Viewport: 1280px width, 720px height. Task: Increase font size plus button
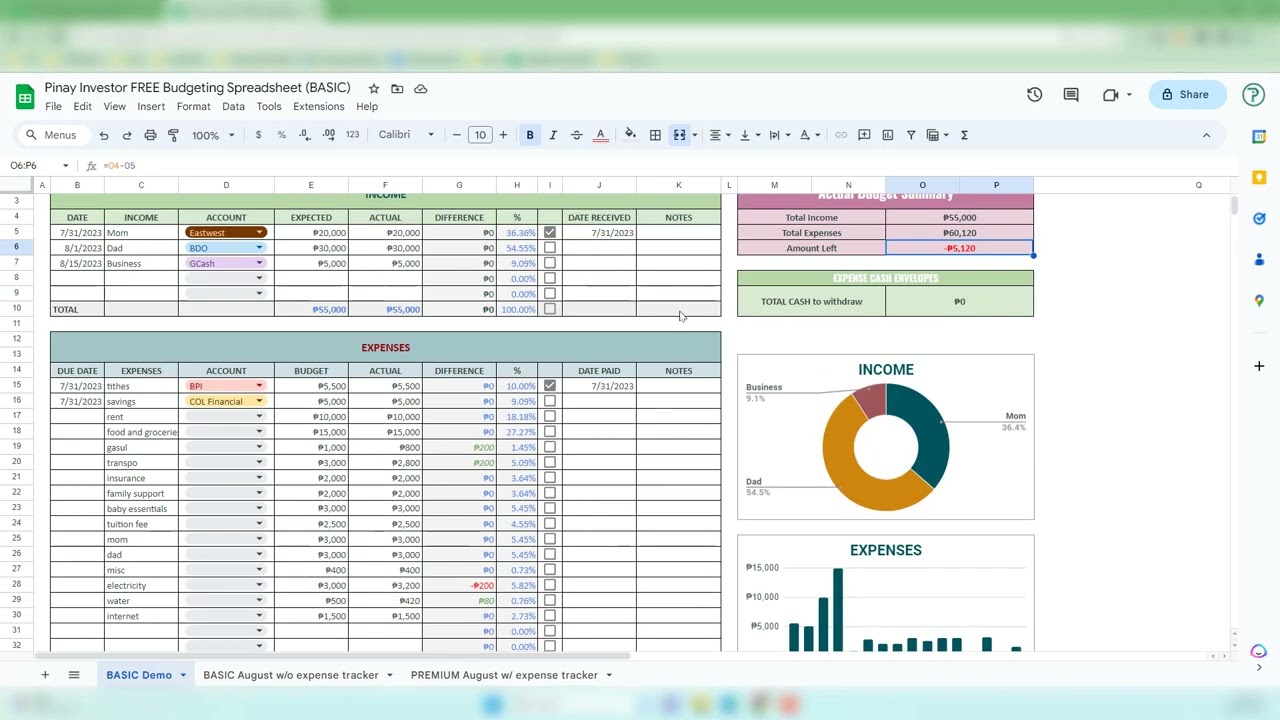tap(503, 135)
